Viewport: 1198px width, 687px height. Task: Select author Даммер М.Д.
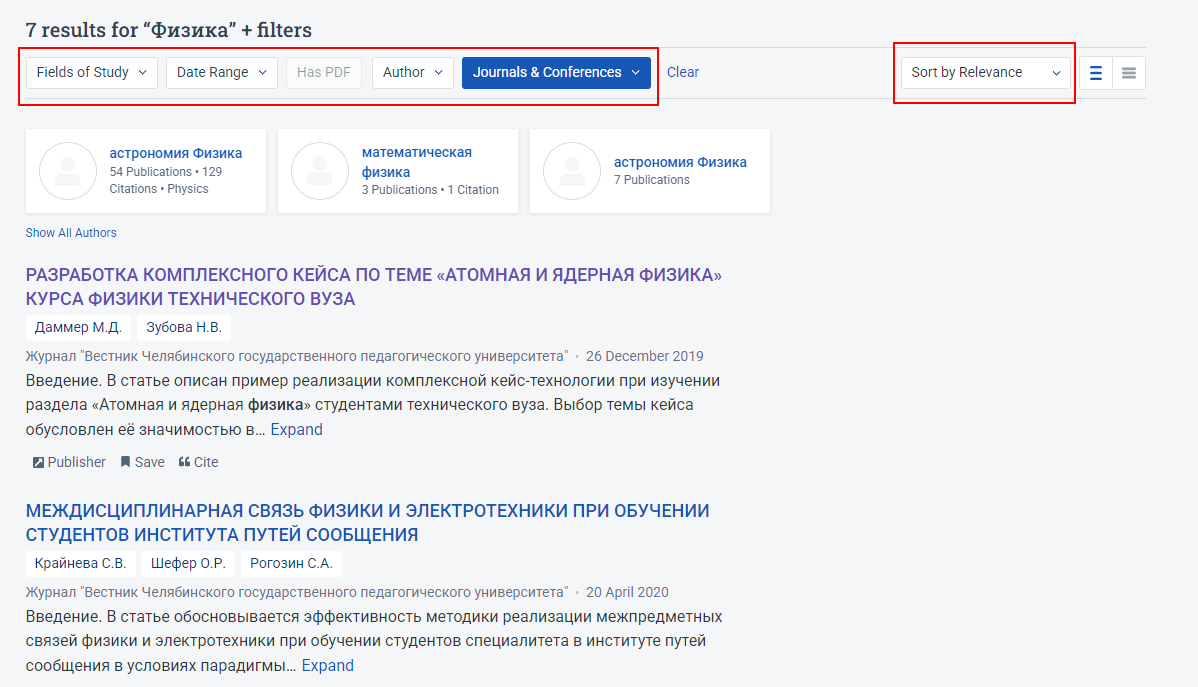[x=77, y=326]
